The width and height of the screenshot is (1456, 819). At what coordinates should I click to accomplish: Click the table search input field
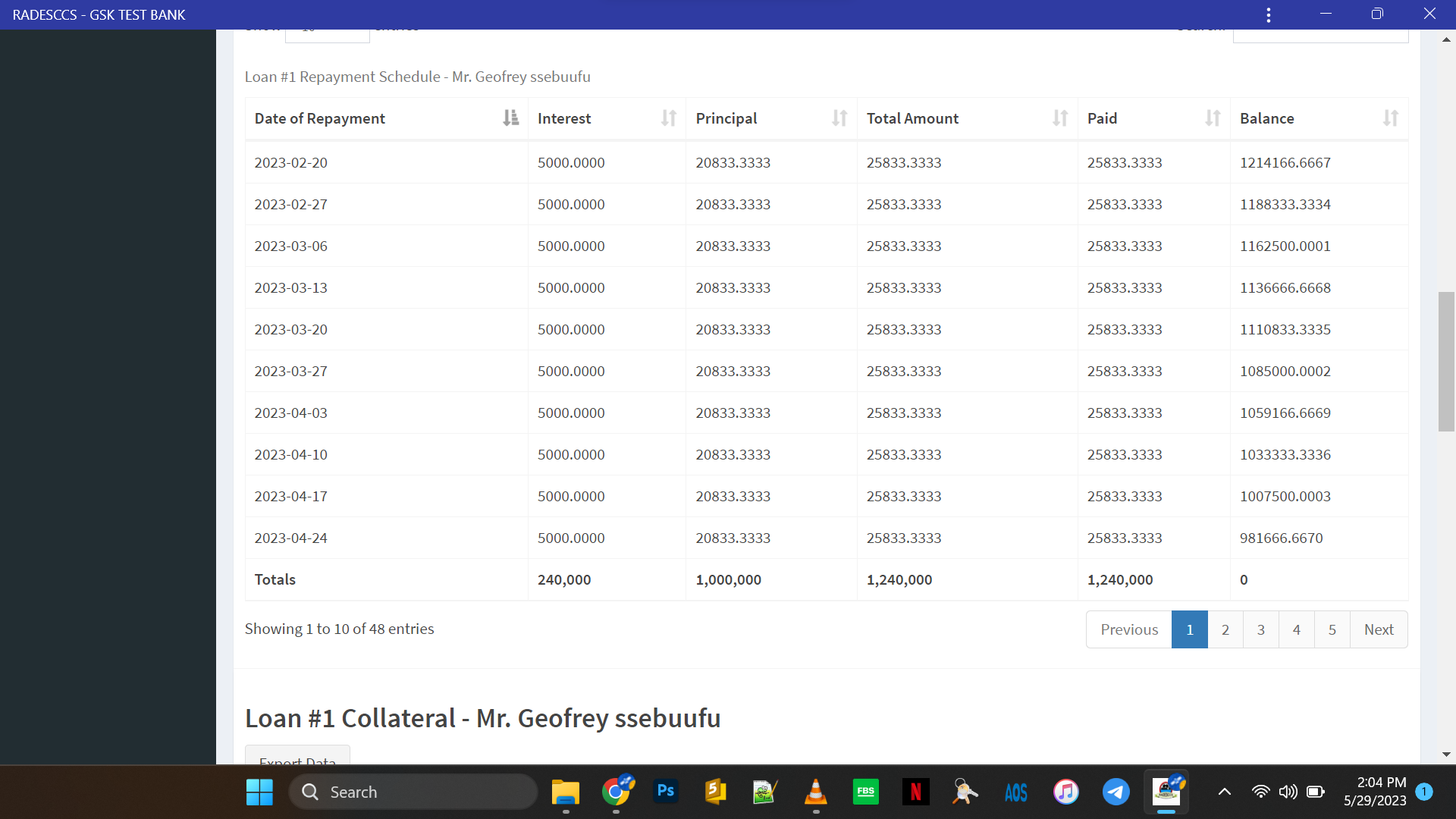[1319, 34]
